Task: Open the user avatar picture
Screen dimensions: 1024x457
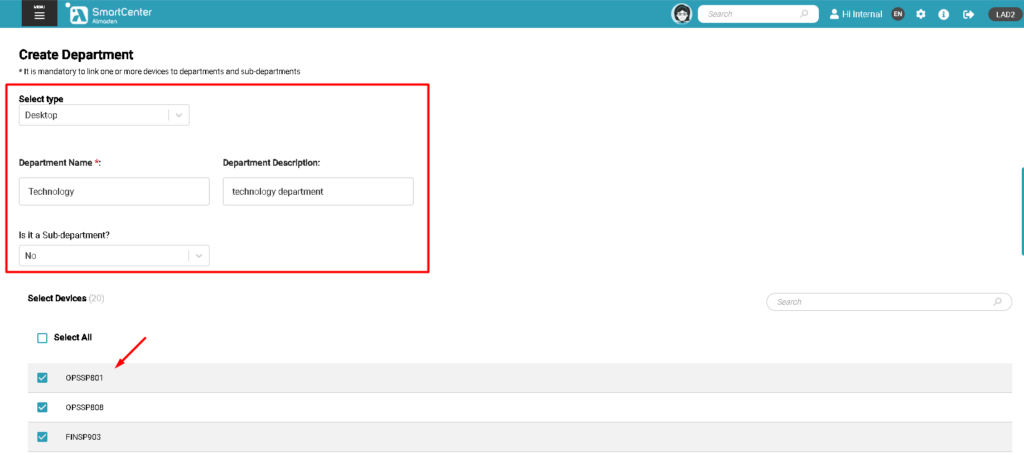Action: tap(682, 14)
